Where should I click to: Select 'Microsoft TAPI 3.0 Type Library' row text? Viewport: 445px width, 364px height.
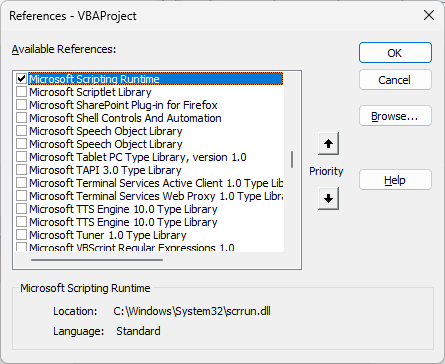click(105, 170)
